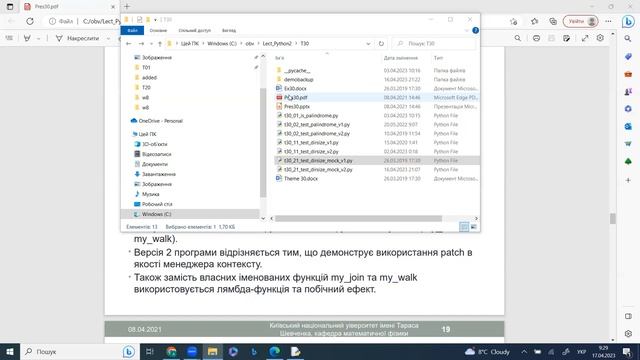The height and width of the screenshot is (360, 640).
Task: Click the file list horizontal scrollbar
Action: point(358,218)
